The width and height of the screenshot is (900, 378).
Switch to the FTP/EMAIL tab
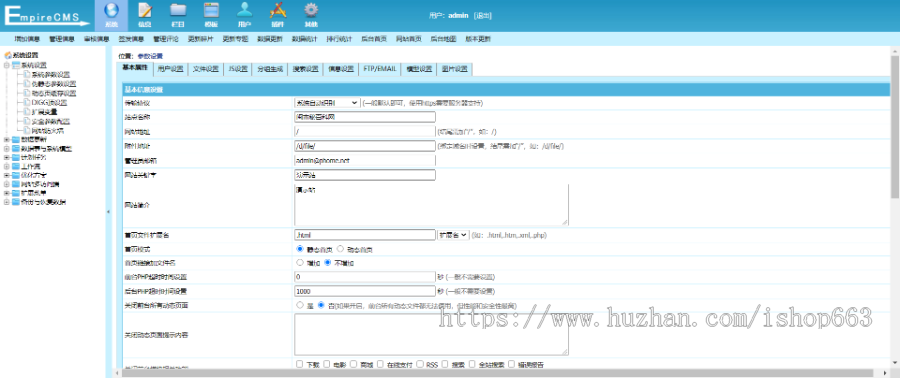pos(379,69)
